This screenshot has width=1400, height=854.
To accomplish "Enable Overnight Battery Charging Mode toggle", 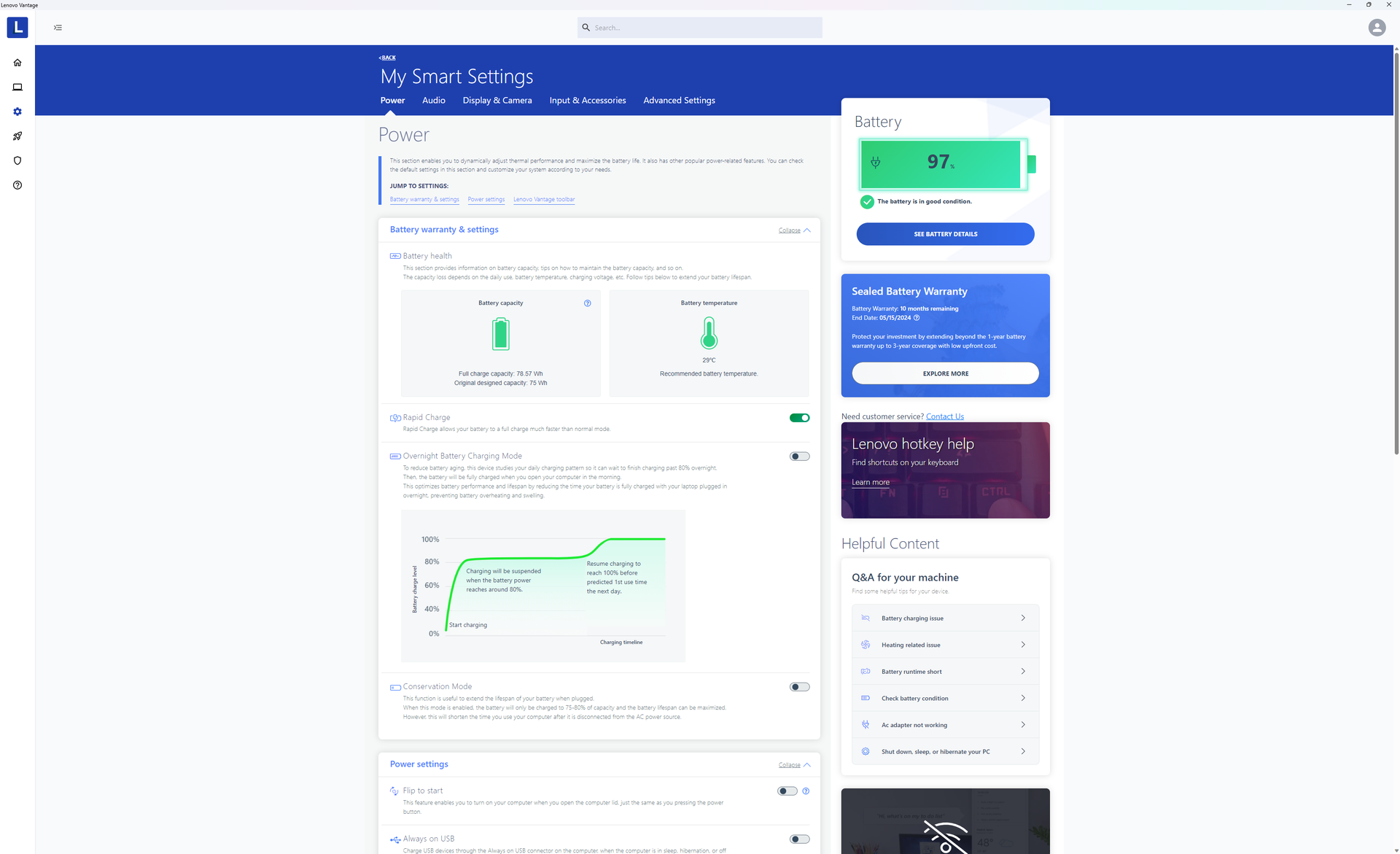I will (799, 457).
